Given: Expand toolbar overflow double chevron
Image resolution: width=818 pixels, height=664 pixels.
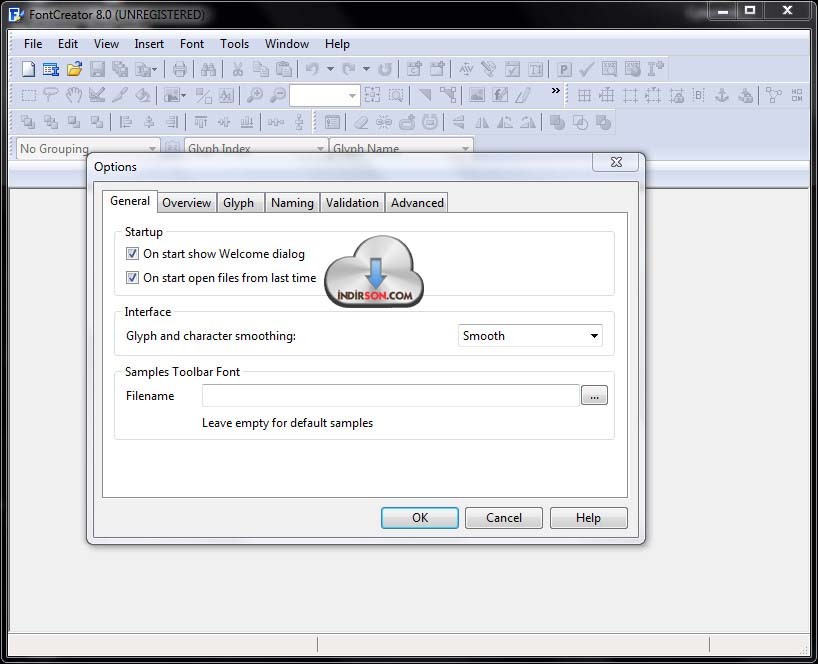Looking at the screenshot, I should [556, 90].
